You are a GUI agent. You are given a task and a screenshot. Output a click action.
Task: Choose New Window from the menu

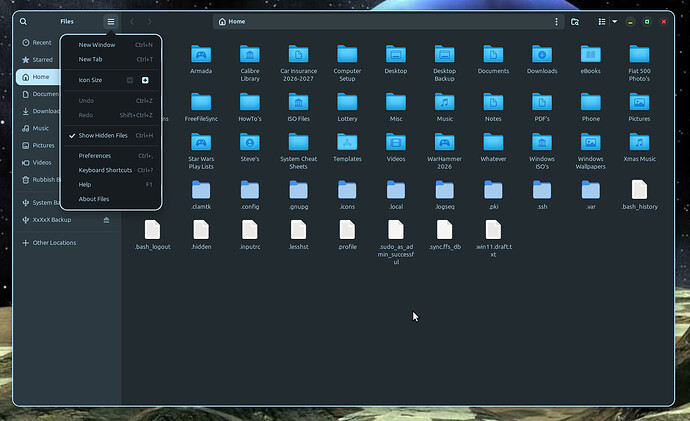coord(97,45)
